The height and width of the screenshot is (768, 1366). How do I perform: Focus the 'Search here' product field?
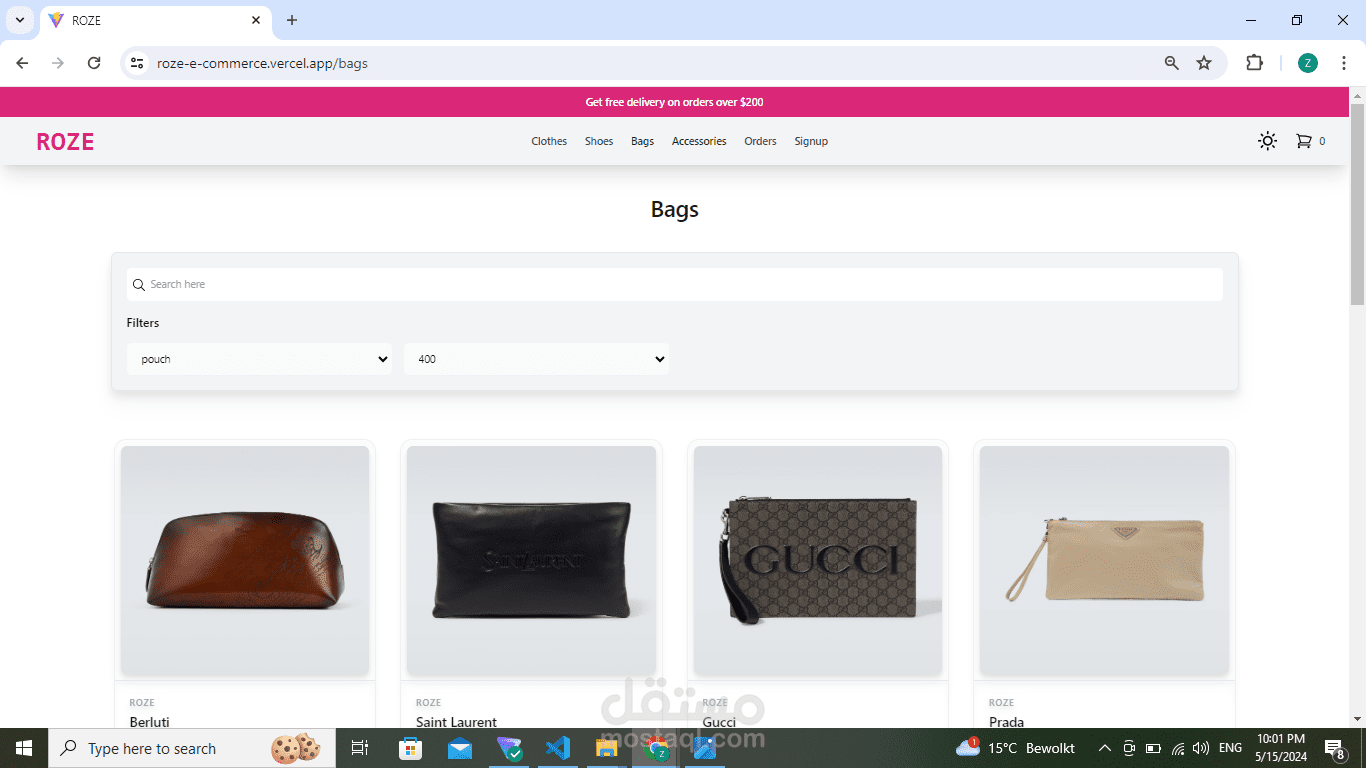coord(674,284)
